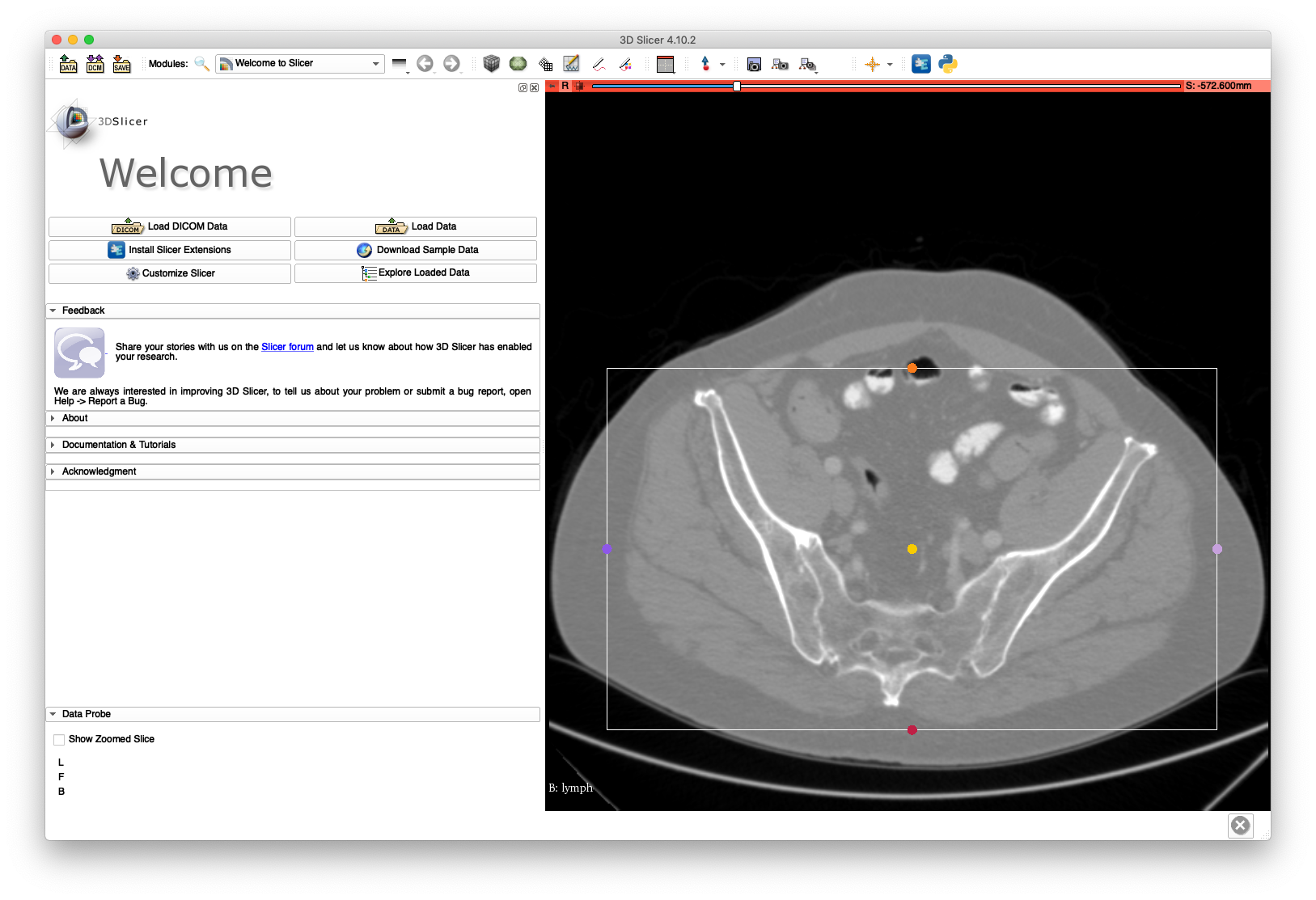Click the Load DATA toolbar icon

coord(69,64)
